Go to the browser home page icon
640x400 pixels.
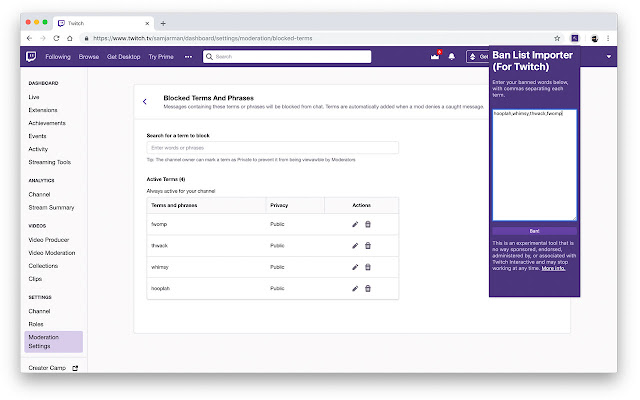coord(70,38)
